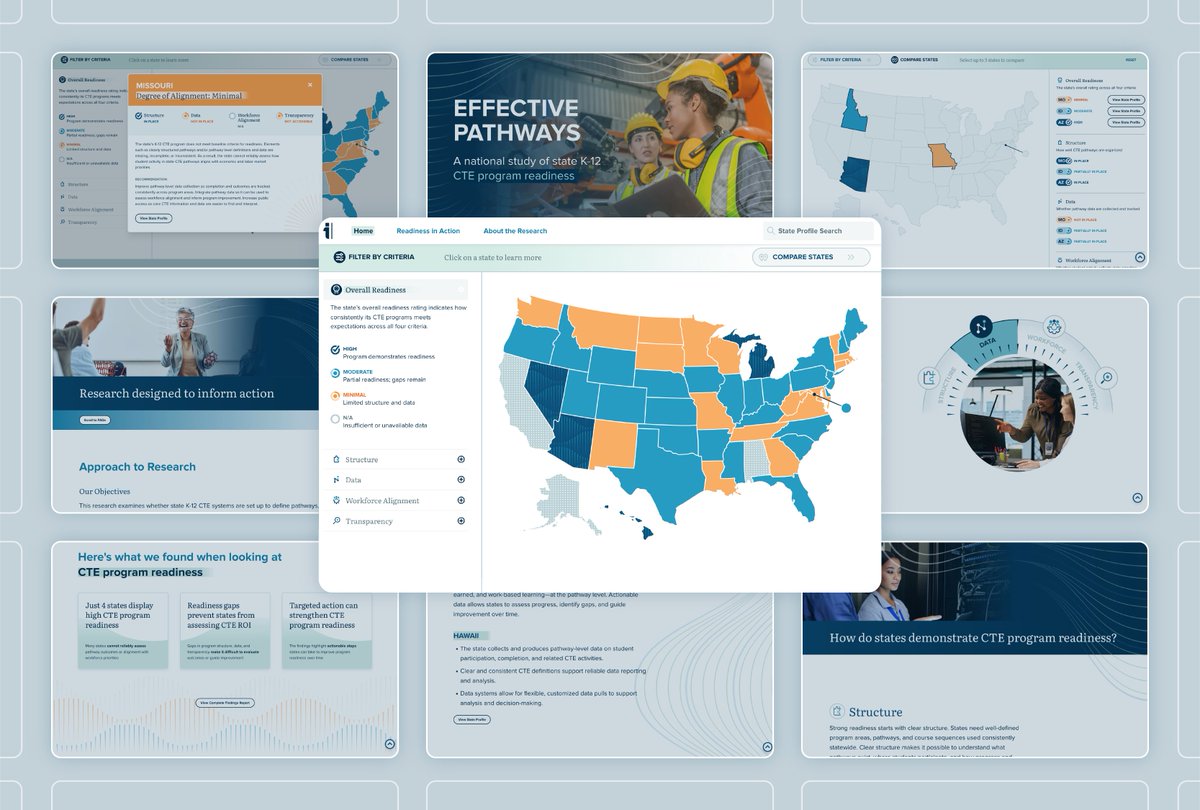Click the site logo in the front window
Image resolution: width=1200 pixels, height=810 pixels.
click(x=327, y=231)
